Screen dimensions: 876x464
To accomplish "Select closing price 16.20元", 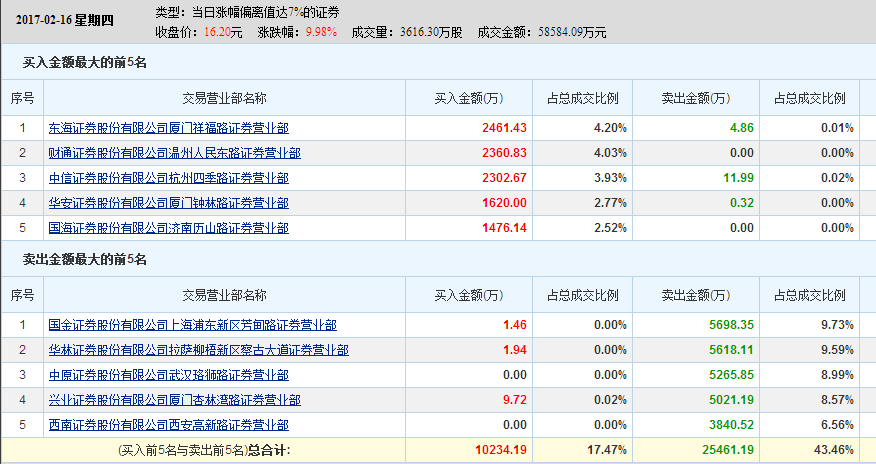I will point(223,32).
